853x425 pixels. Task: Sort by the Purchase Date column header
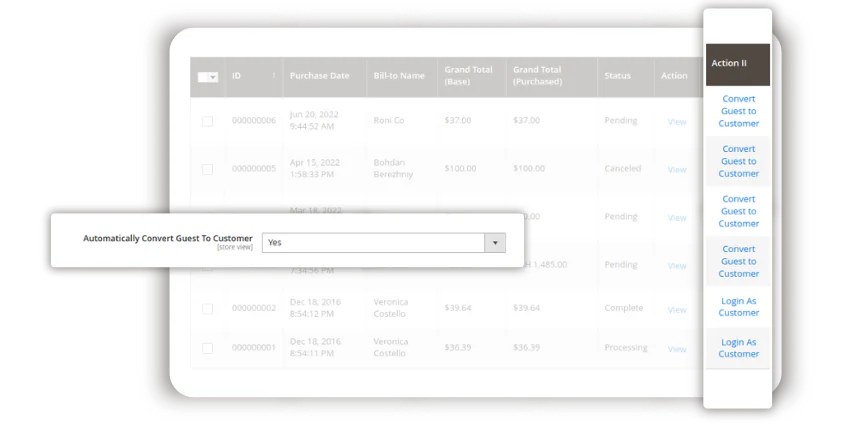tap(319, 76)
